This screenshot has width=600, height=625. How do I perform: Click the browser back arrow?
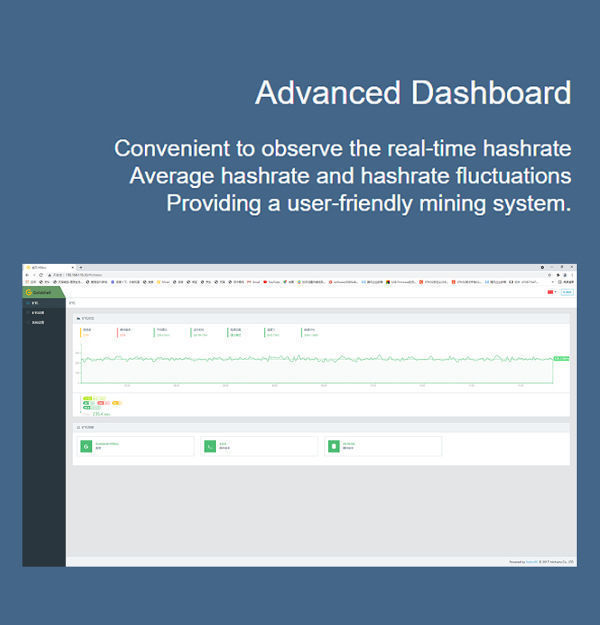click(27, 275)
